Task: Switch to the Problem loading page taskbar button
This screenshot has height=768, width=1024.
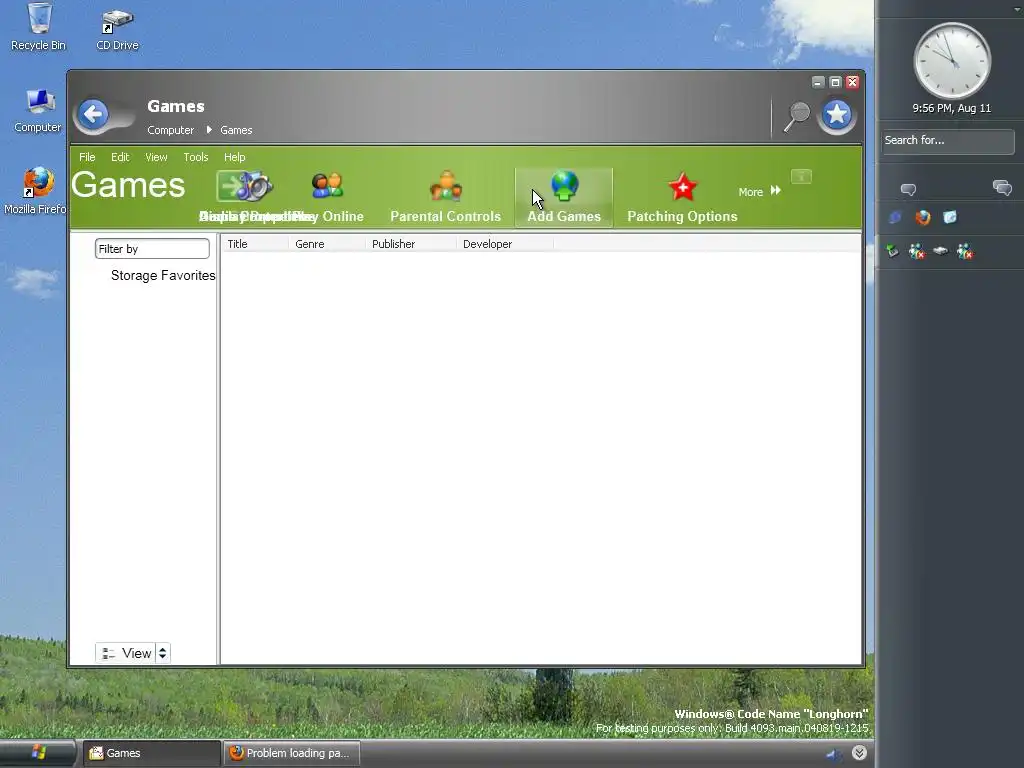Action: tap(292, 753)
